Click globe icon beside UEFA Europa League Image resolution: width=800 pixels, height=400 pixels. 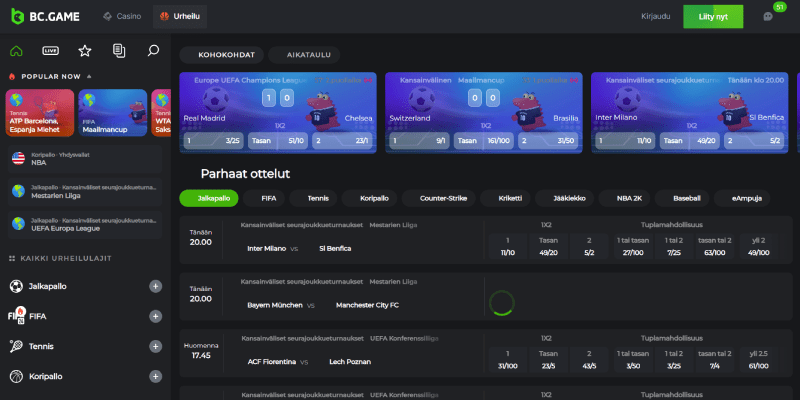[x=18, y=224]
